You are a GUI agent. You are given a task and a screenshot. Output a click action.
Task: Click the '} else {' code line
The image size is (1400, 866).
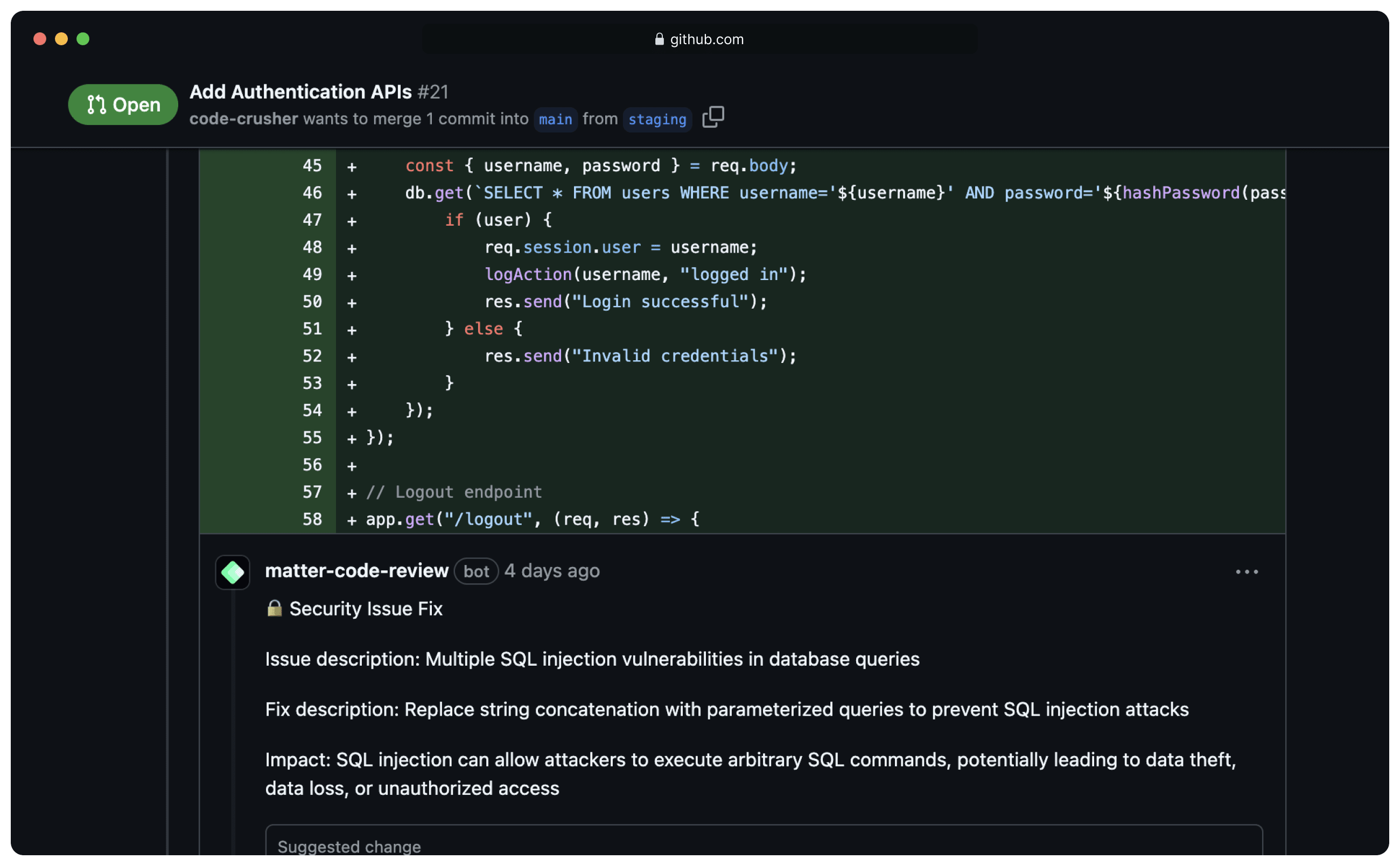click(x=484, y=329)
